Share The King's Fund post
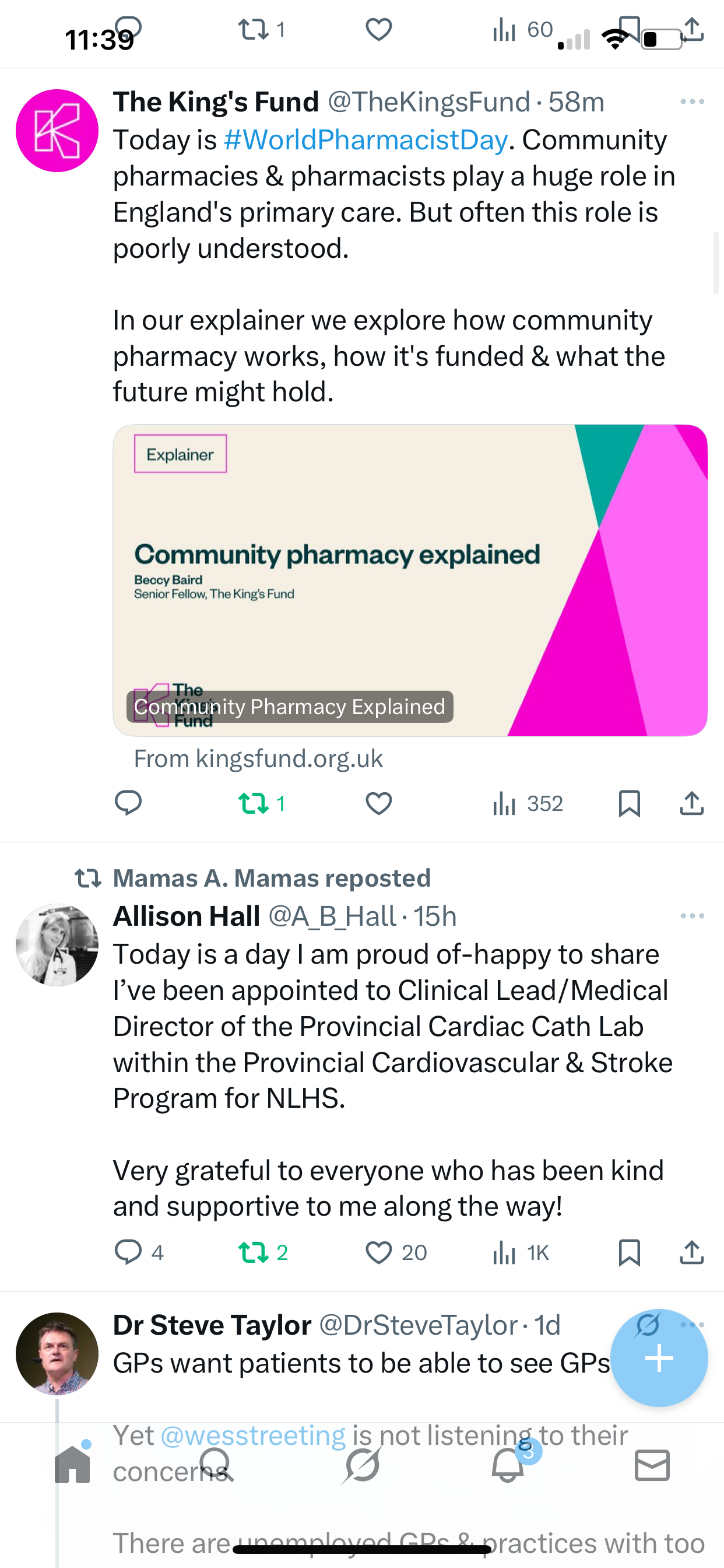 (692, 803)
